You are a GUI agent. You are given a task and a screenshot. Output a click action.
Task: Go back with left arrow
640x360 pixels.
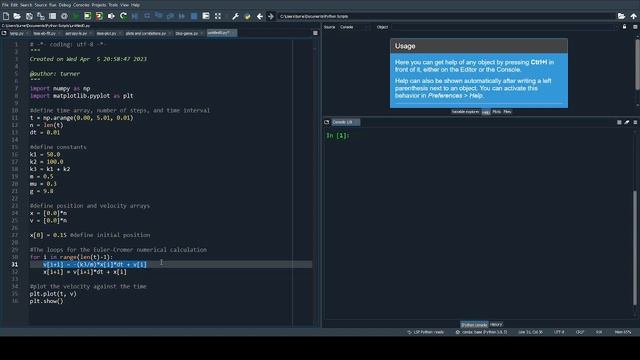tap(260, 16)
